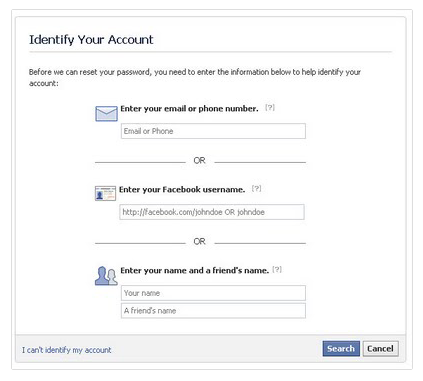Open help [?] beside friend's name label
This screenshot has width=423, height=381.
277,270
